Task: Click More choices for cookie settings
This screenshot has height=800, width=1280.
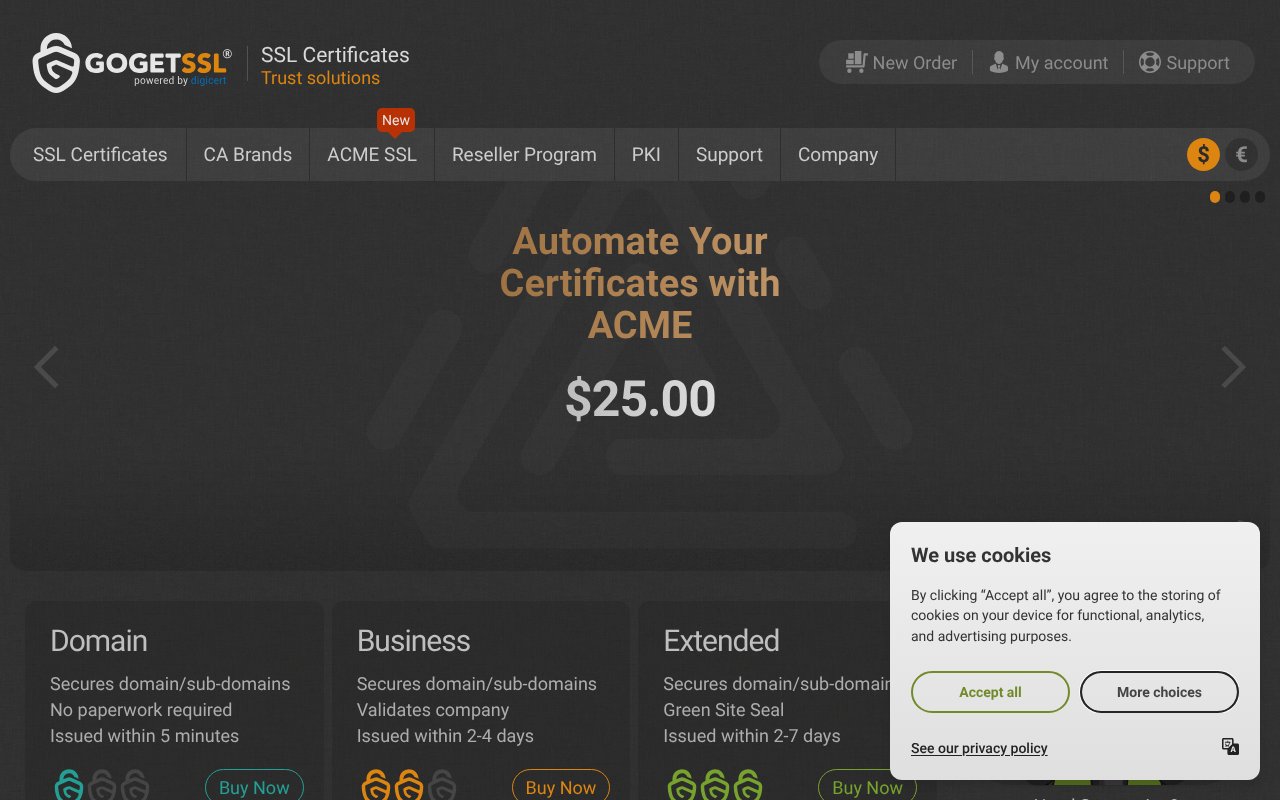Action: pos(1159,692)
